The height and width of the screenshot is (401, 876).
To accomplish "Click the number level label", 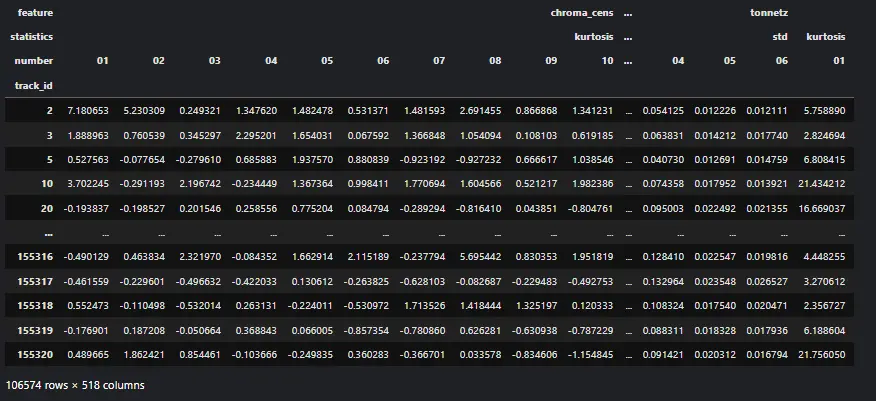I will (34, 61).
